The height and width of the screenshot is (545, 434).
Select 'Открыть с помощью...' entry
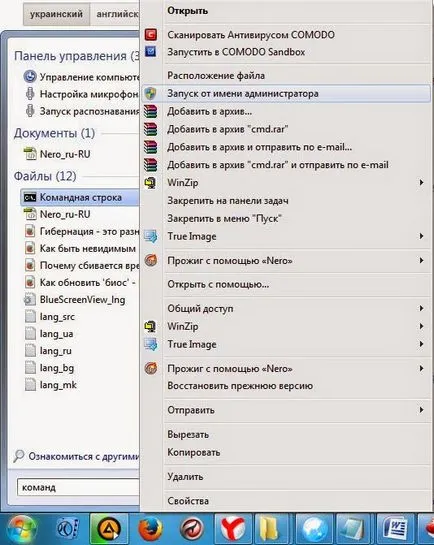pos(286,284)
